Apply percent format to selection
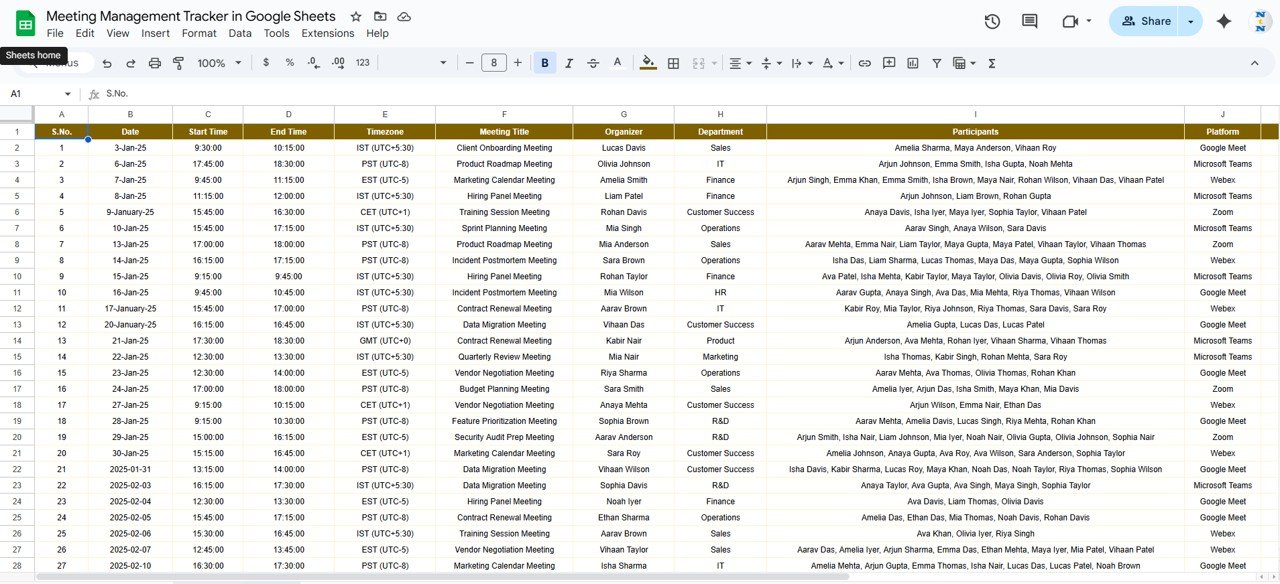 (x=289, y=62)
